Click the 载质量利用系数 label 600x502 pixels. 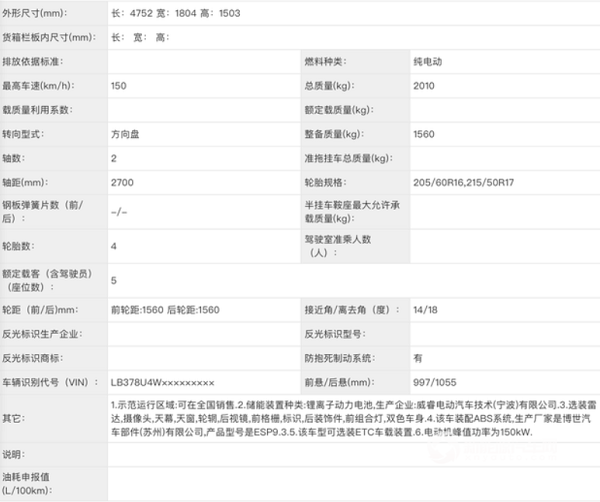coord(38,110)
